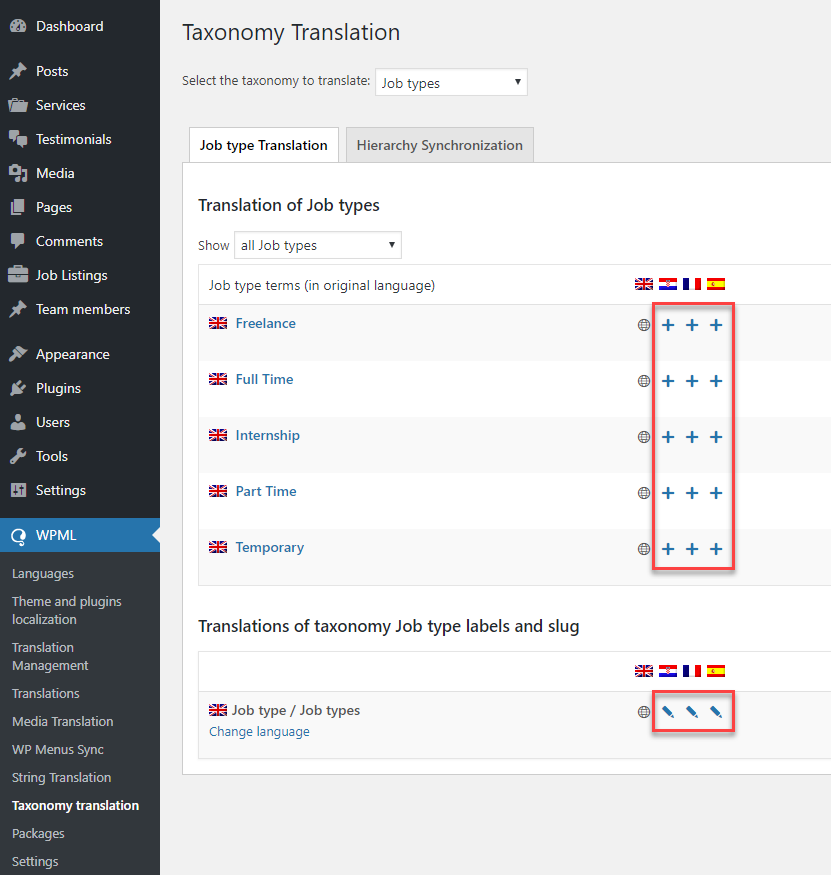Click globe icon in Job type labels row
The width and height of the screenshot is (831, 875).
pos(643,711)
